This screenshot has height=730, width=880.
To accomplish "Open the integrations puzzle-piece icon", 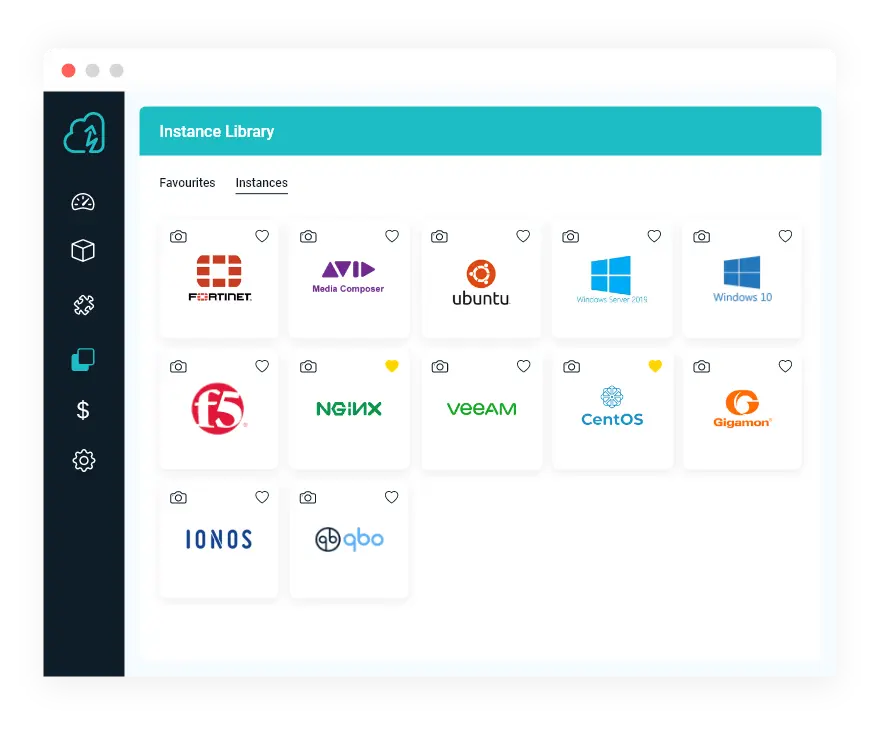I will pos(84,306).
